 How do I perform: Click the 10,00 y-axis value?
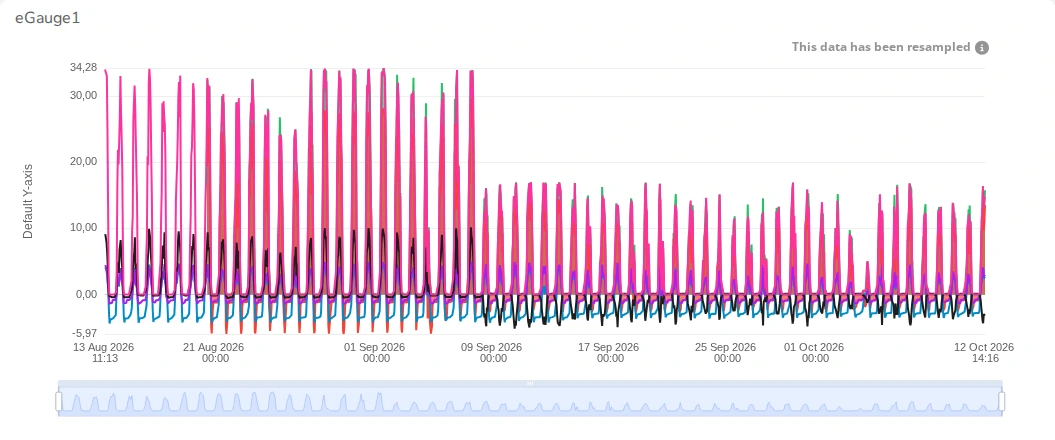pos(83,227)
